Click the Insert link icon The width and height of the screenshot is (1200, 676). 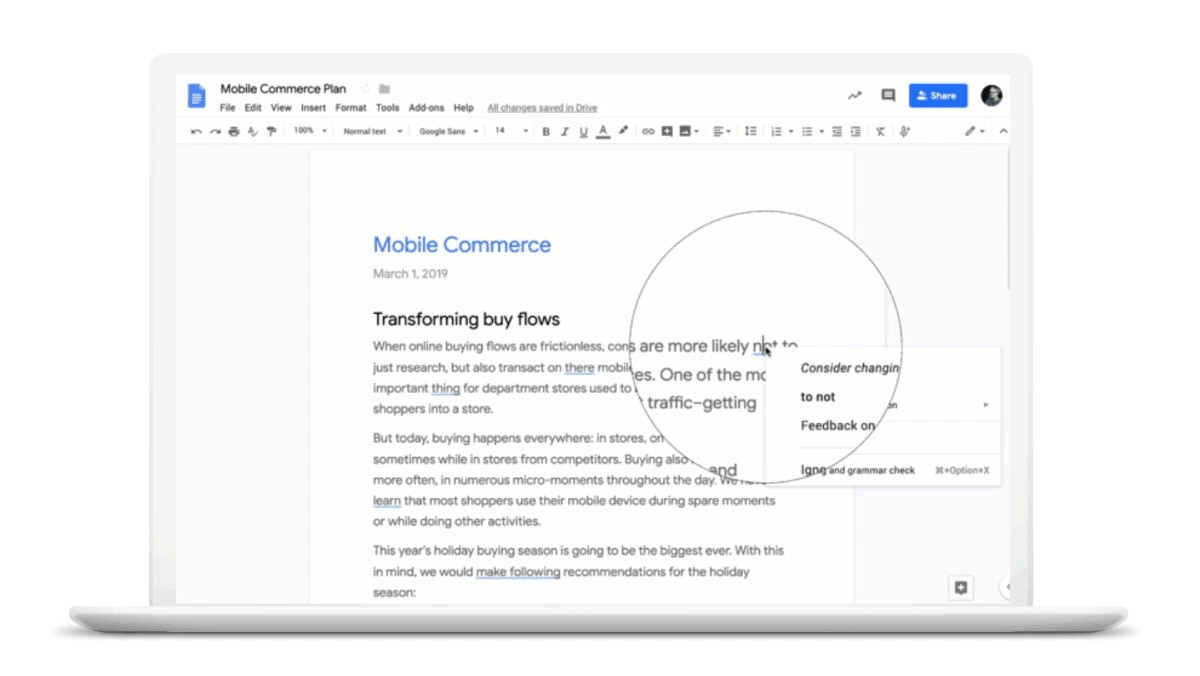click(648, 132)
